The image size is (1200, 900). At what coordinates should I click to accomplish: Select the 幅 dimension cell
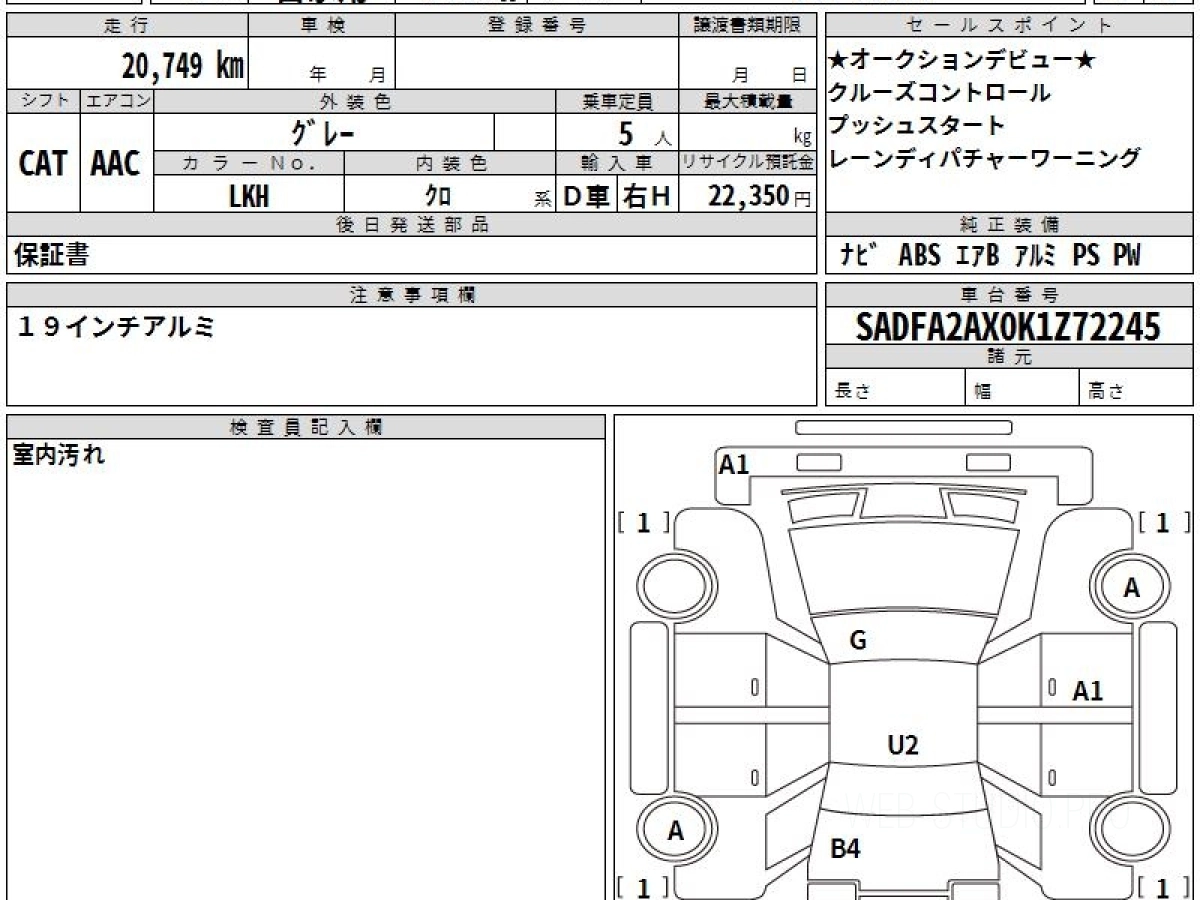pyautogui.click(x=1022, y=388)
